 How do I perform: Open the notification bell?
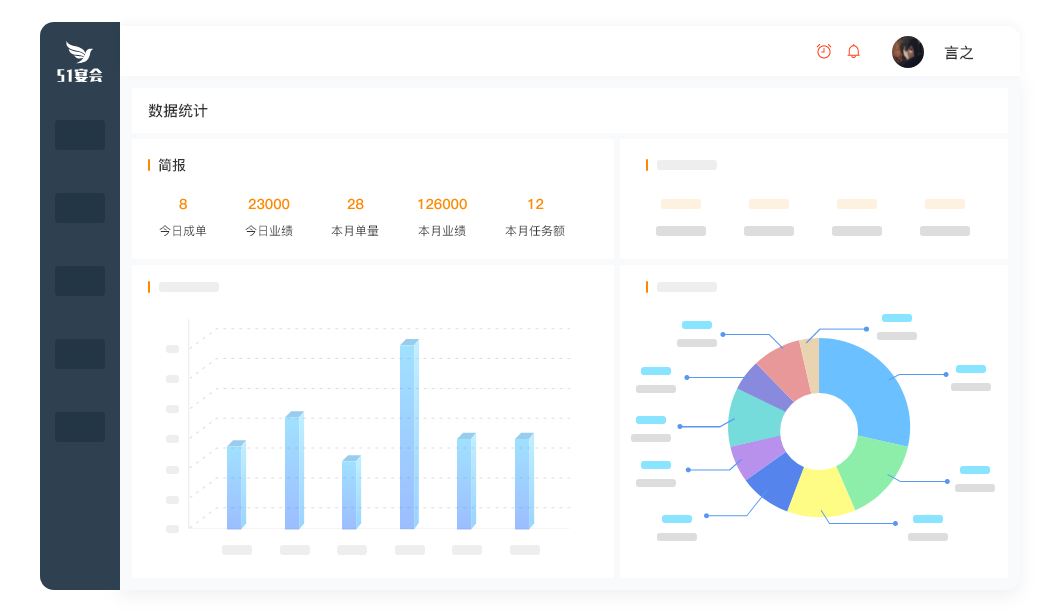[853, 51]
